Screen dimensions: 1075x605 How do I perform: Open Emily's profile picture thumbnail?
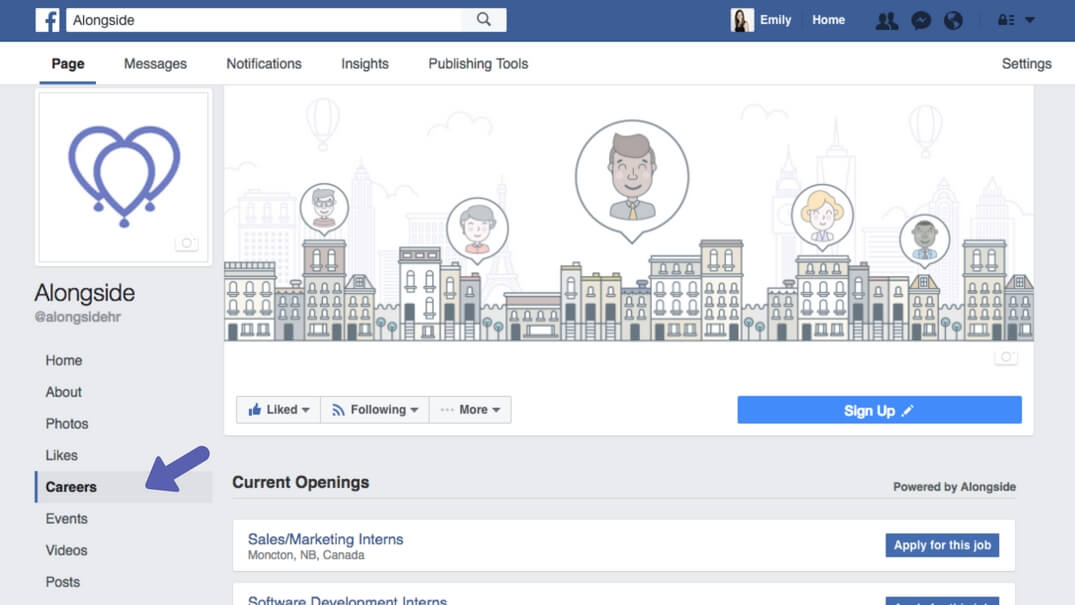[x=742, y=20]
